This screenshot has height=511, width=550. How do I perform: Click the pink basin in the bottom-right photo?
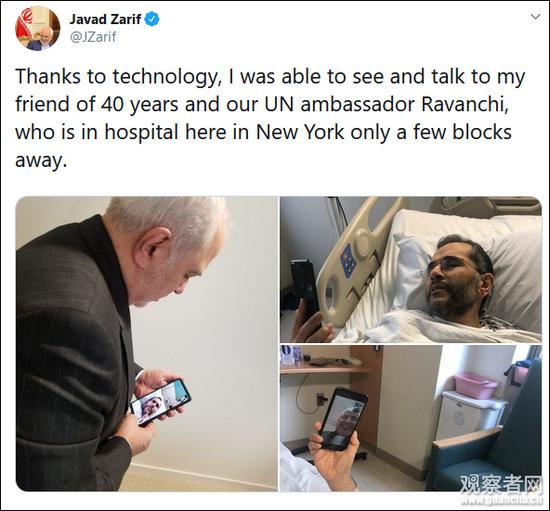click(476, 385)
